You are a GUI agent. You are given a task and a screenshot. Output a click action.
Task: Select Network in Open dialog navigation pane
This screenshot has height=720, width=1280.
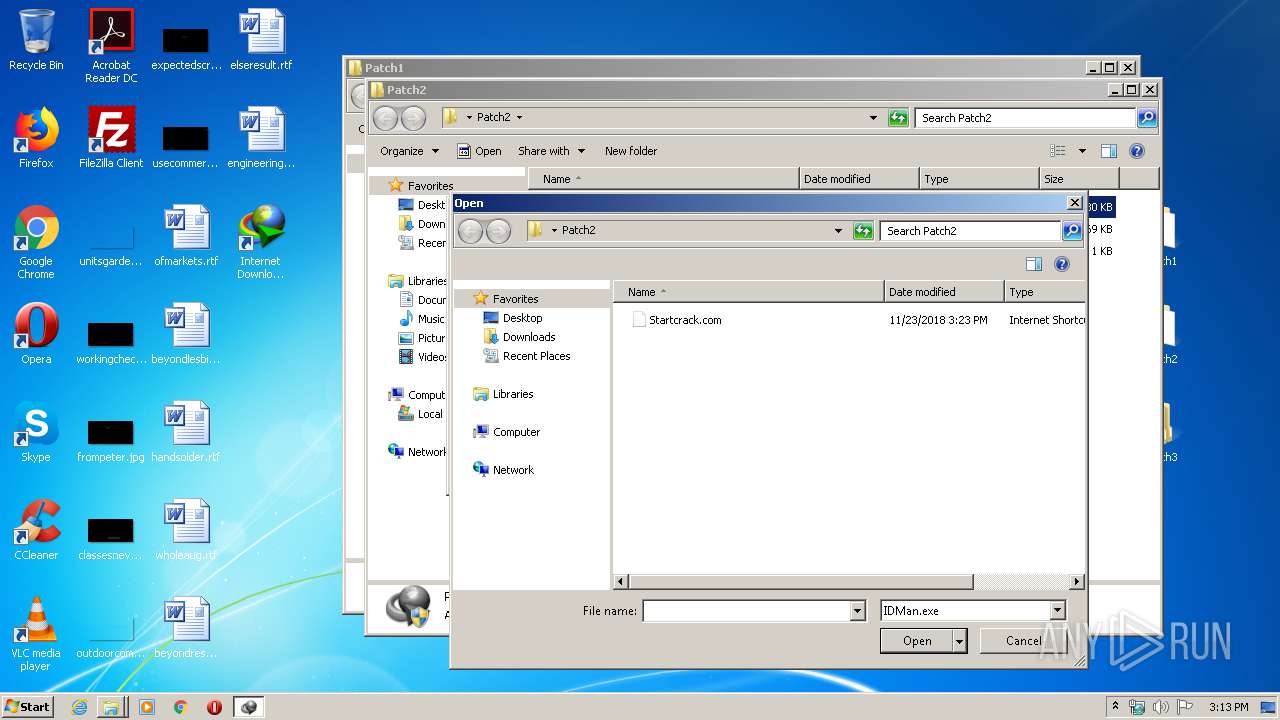tap(513, 470)
